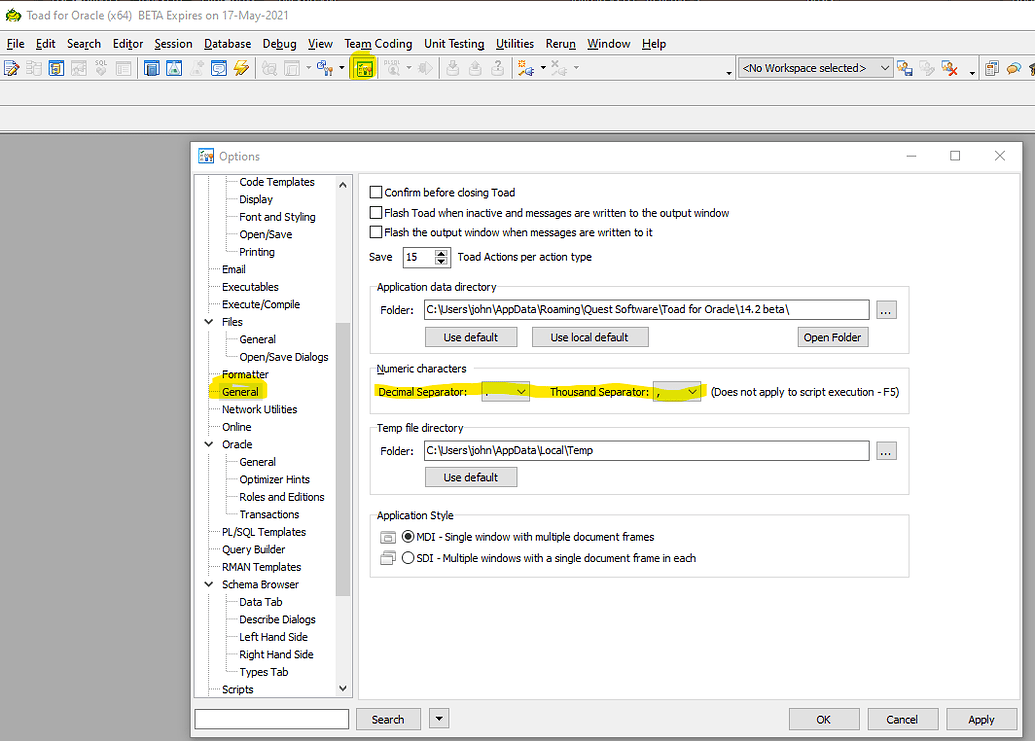Open the Session Browser flask icon

pyautogui.click(x=172, y=68)
